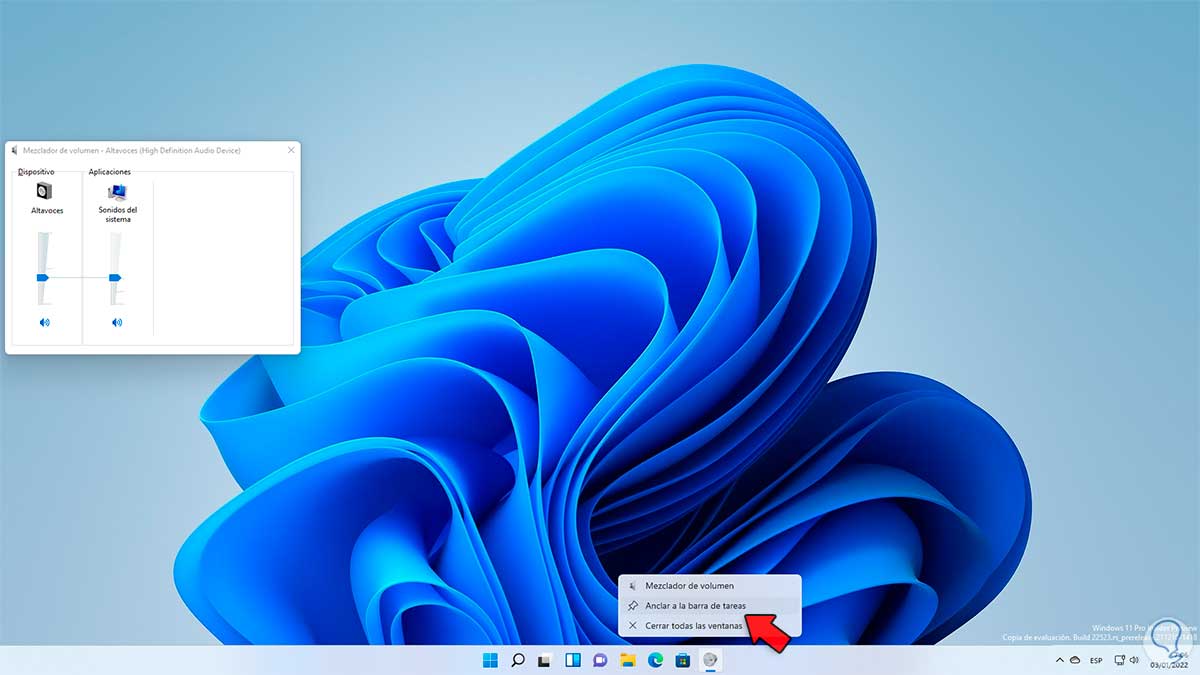Launch Teams Chat from the taskbar
The height and width of the screenshot is (675, 1200).
click(x=600, y=660)
